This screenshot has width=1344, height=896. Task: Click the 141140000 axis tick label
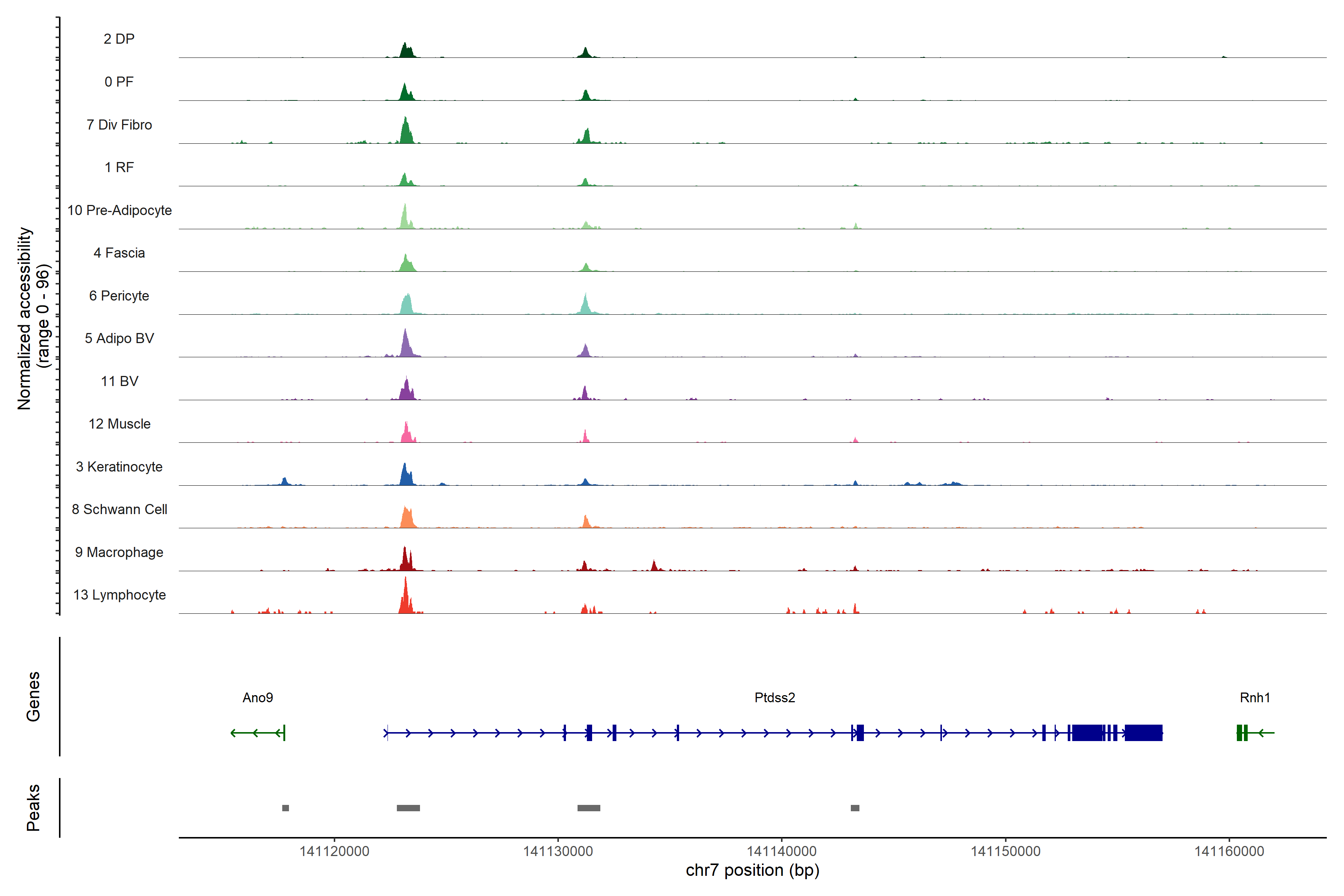[x=782, y=851]
